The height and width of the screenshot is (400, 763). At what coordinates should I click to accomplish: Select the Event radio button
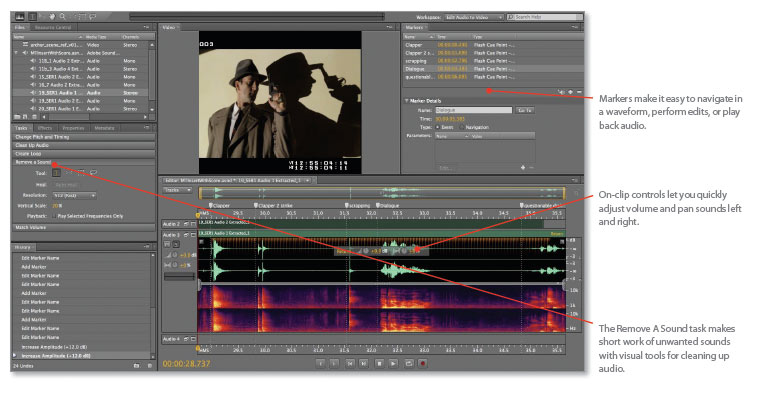[x=438, y=128]
